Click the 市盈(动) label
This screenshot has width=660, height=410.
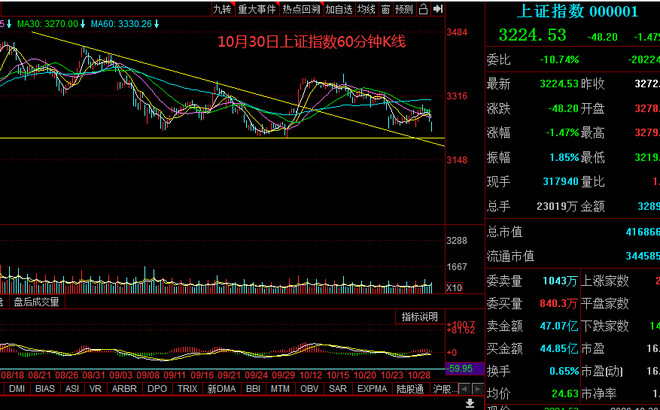(602, 371)
